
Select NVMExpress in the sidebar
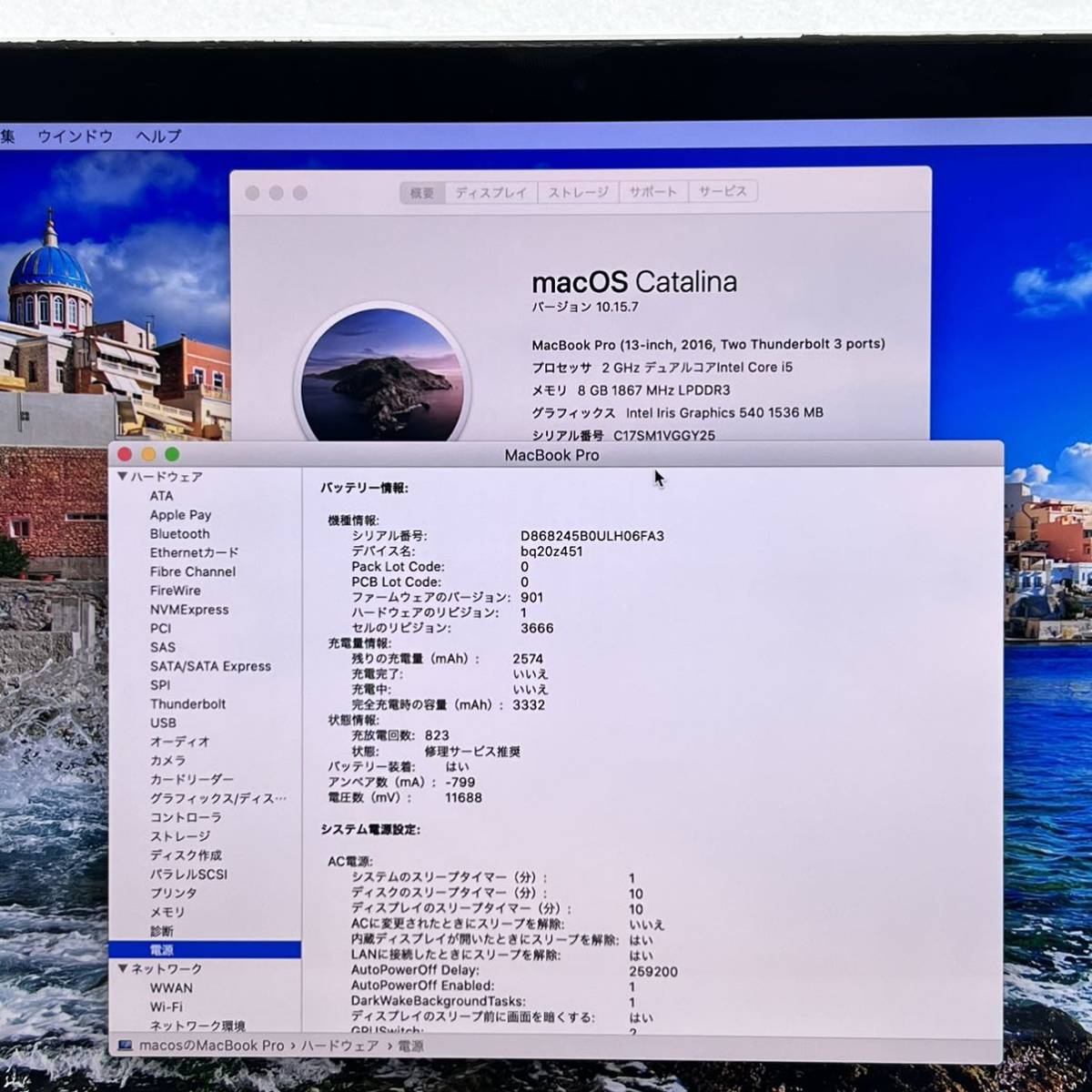[x=189, y=610]
